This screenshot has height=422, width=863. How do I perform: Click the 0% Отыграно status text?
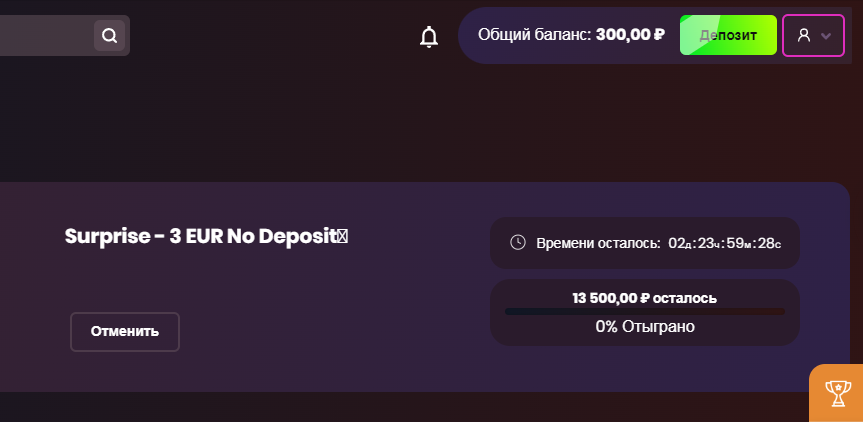(x=644, y=326)
